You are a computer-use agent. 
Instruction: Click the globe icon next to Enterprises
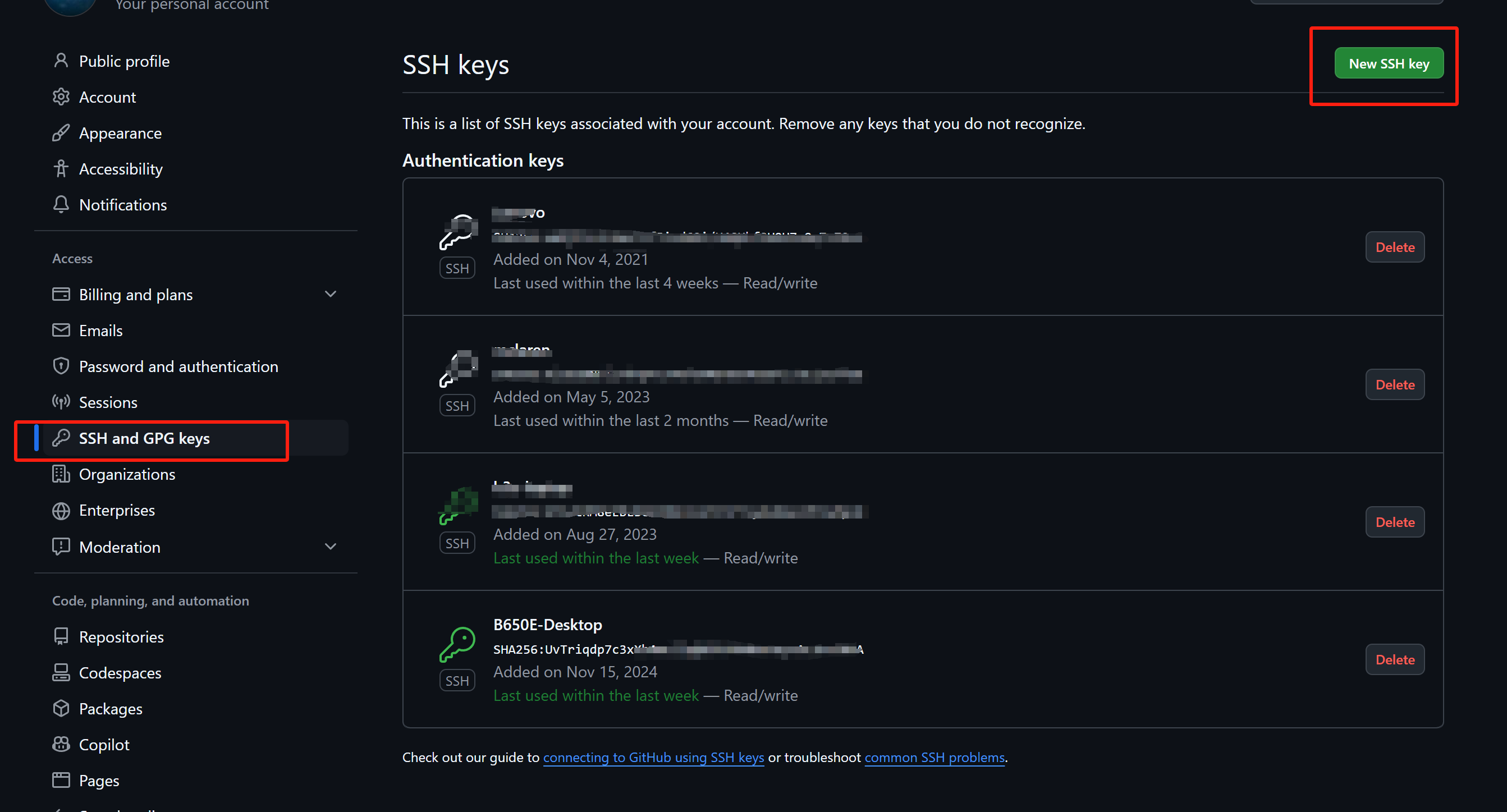pyautogui.click(x=61, y=510)
